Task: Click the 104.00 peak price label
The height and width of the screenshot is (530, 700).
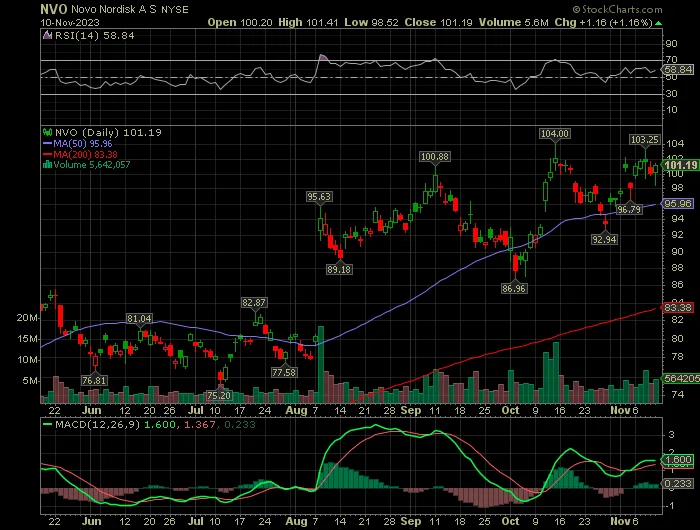Action: 555,134
